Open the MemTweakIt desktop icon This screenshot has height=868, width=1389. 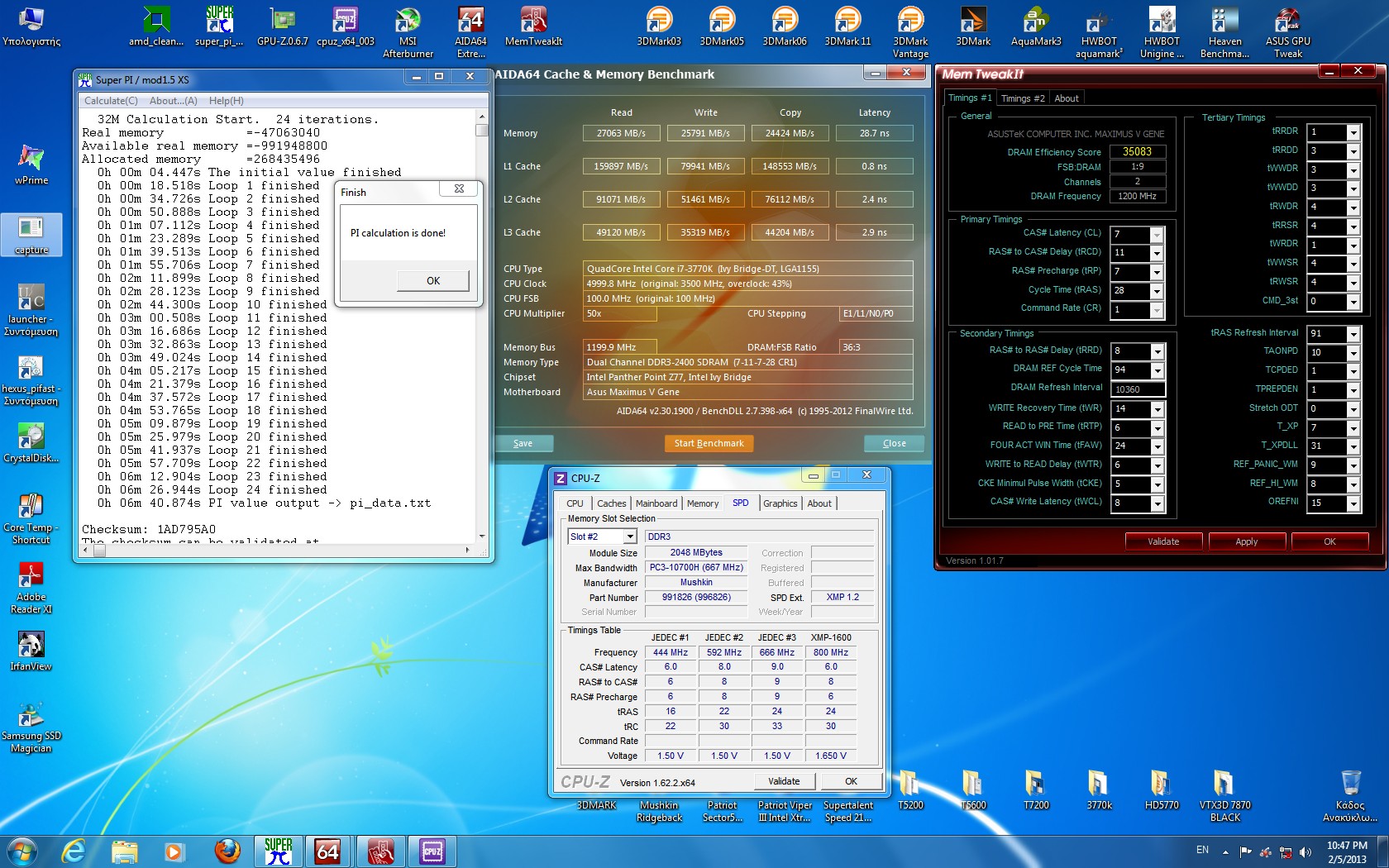click(533, 26)
